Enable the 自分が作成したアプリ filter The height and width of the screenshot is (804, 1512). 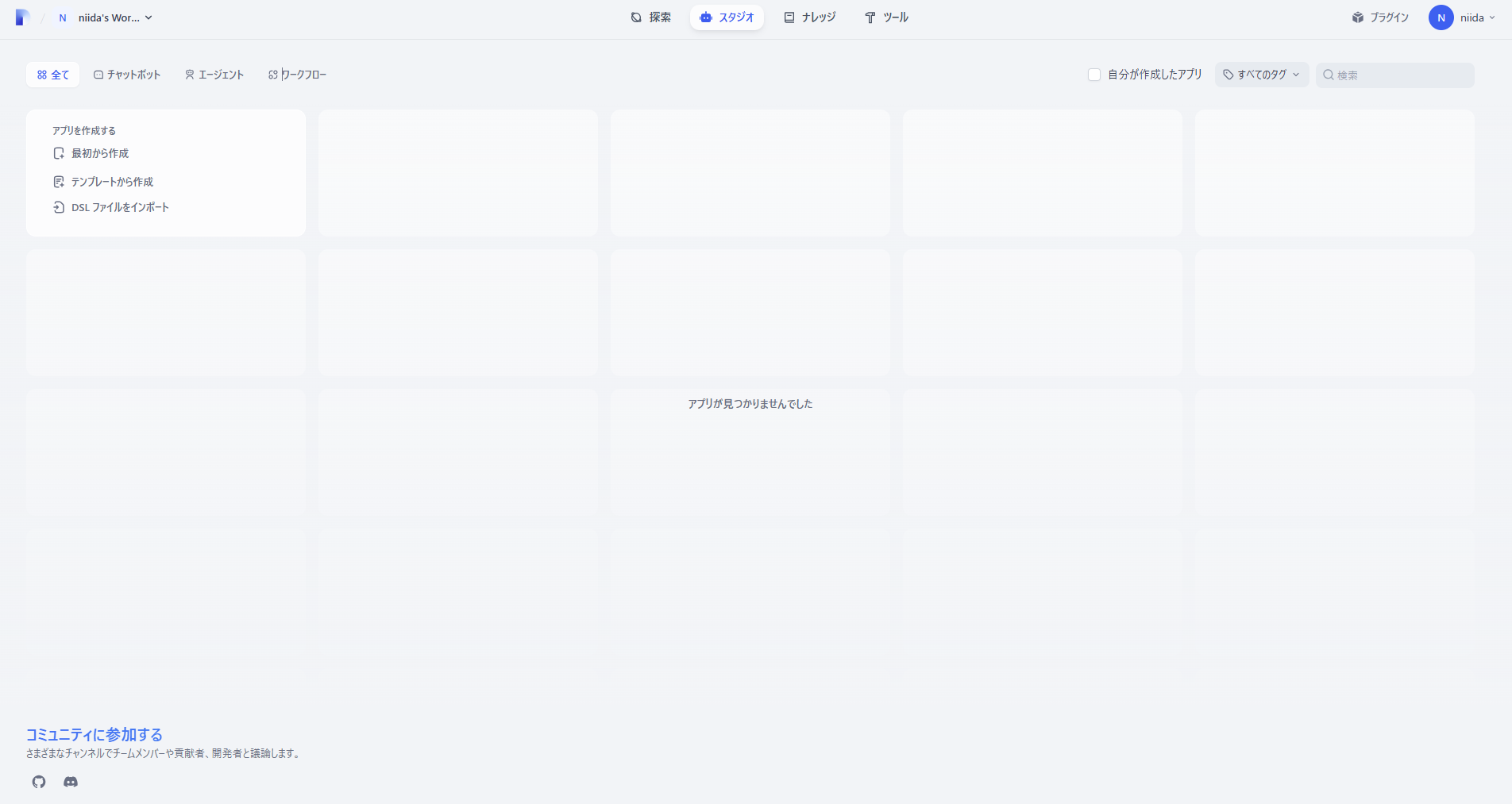1093,74
